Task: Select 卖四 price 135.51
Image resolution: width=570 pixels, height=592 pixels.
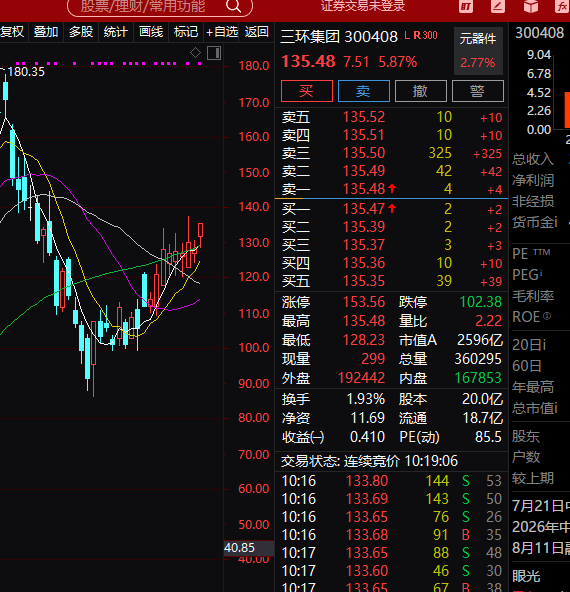Action: point(364,135)
